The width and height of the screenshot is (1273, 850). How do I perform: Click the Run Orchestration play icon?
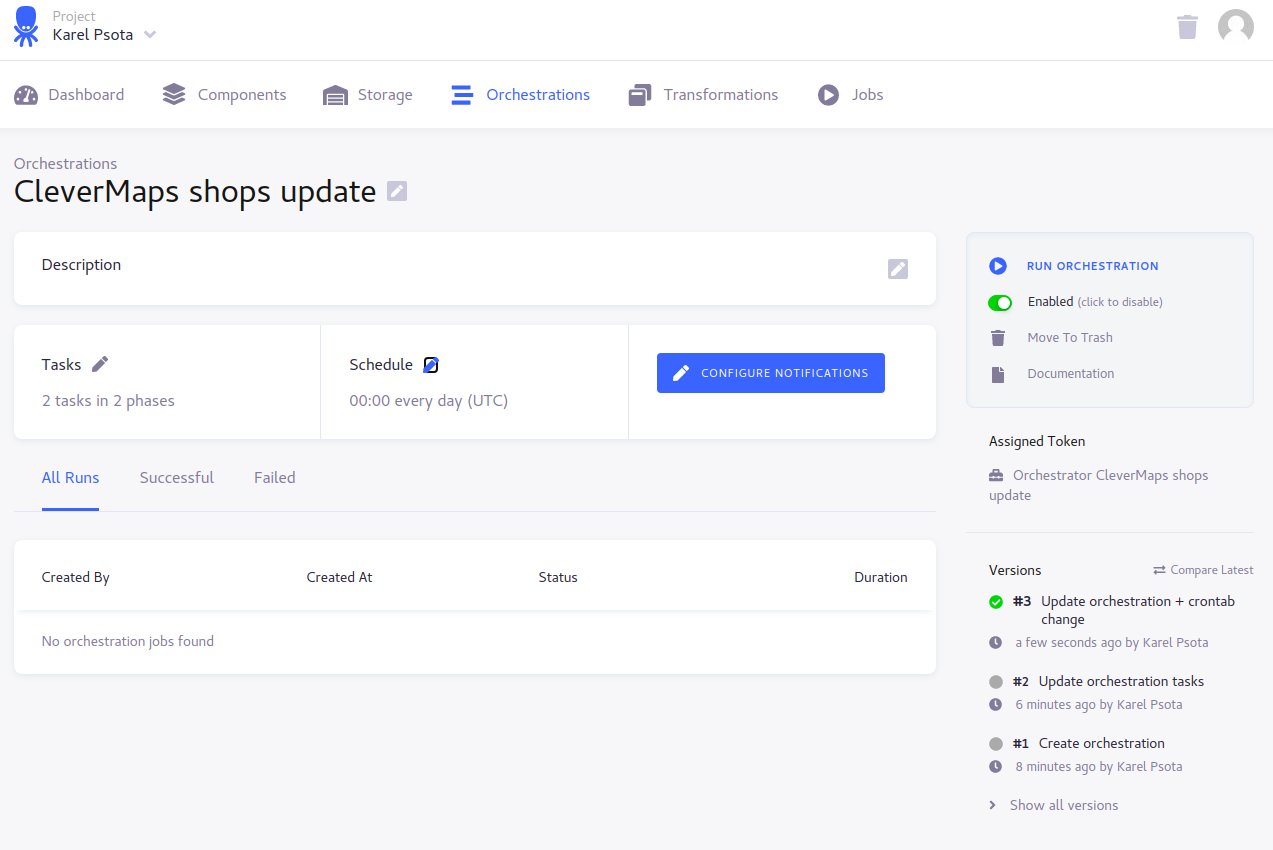(998, 266)
